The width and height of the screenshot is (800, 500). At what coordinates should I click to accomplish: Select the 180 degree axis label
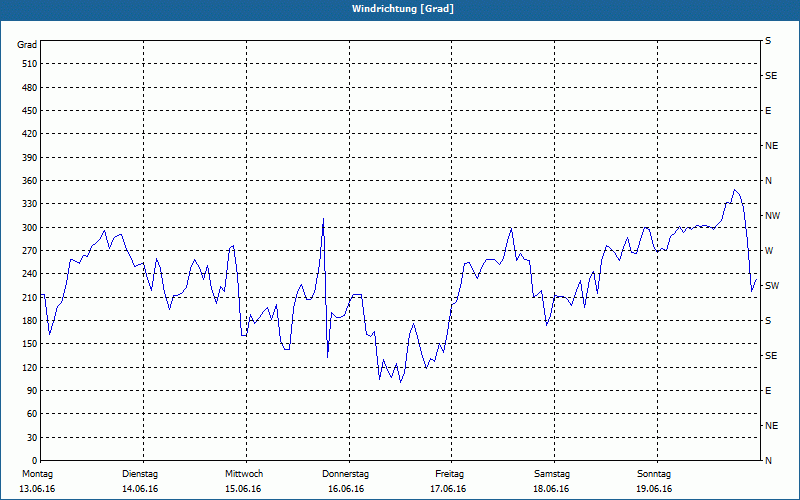pyautogui.click(x=29, y=321)
